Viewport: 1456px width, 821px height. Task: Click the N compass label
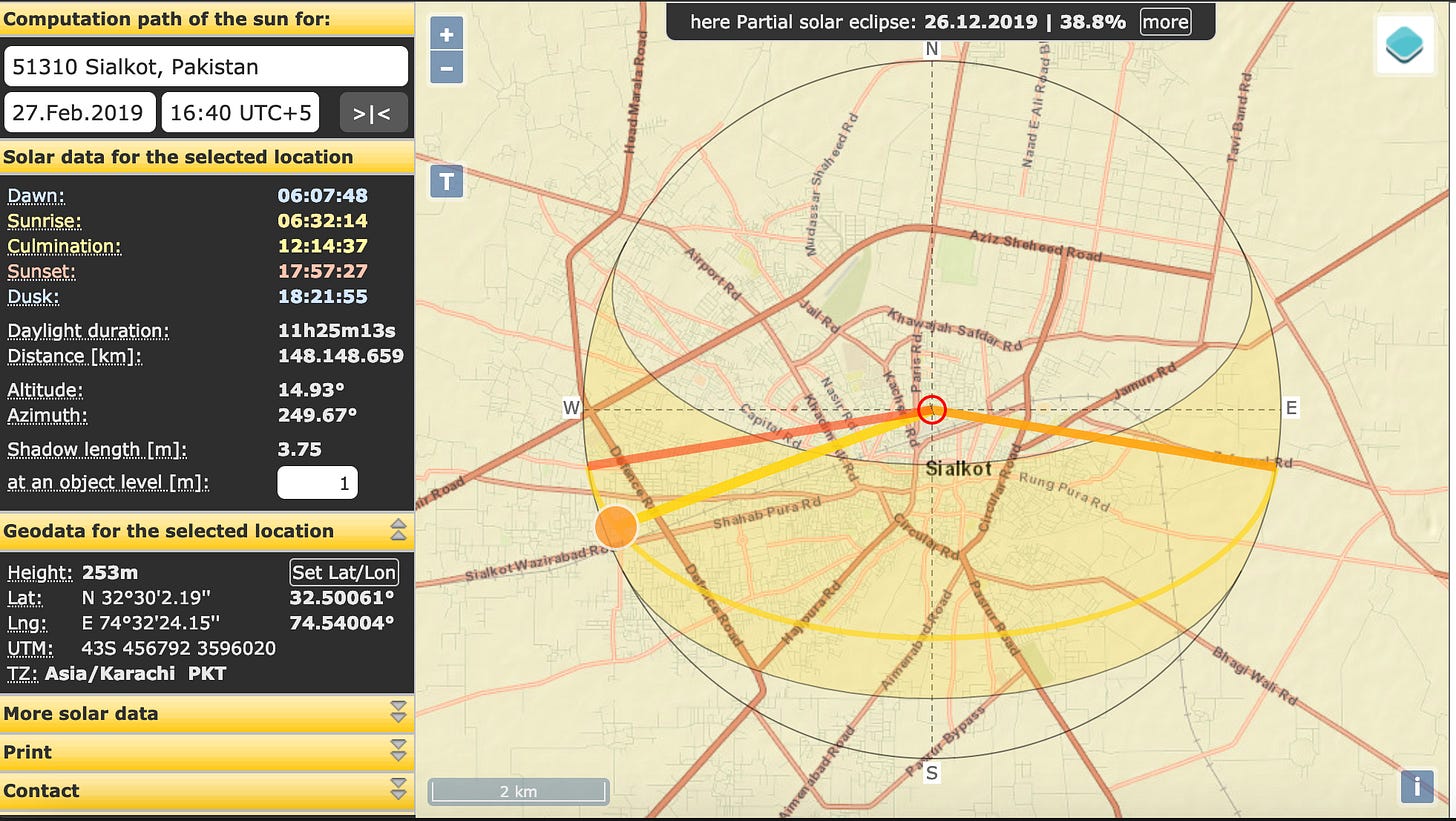coord(931,50)
